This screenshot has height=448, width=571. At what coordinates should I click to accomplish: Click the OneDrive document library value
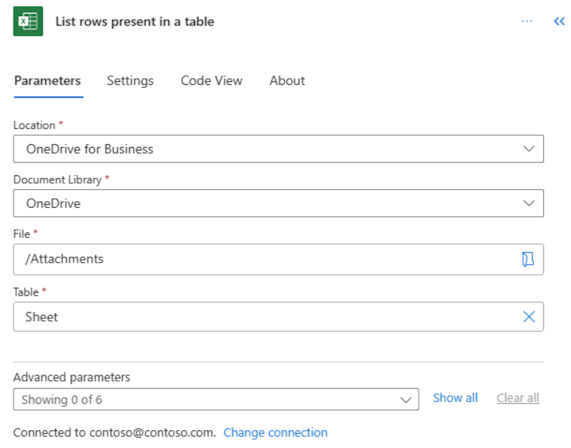(x=53, y=203)
